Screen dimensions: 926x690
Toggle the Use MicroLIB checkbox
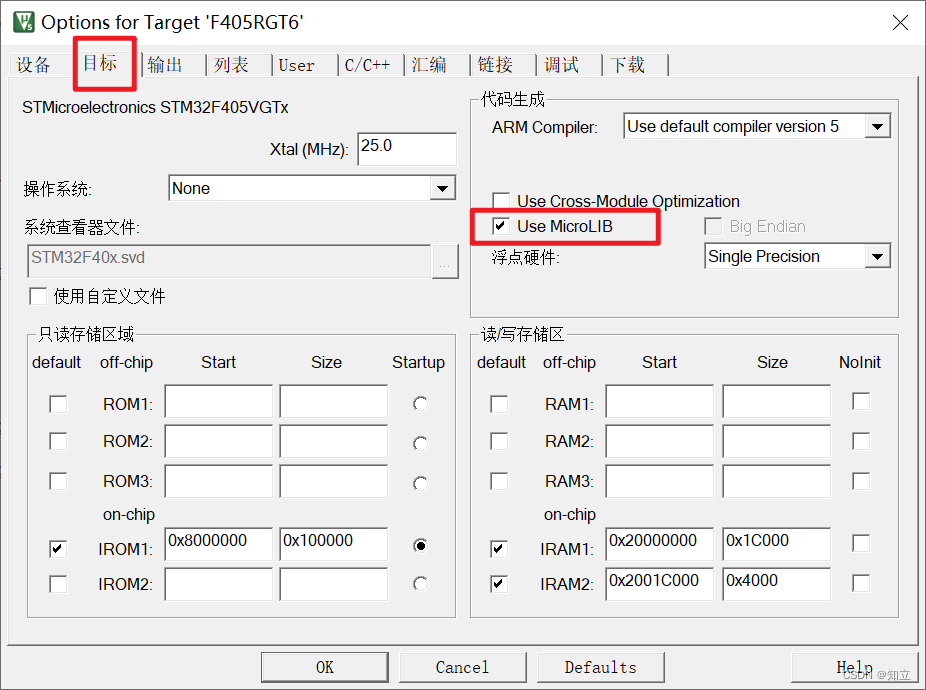501,226
